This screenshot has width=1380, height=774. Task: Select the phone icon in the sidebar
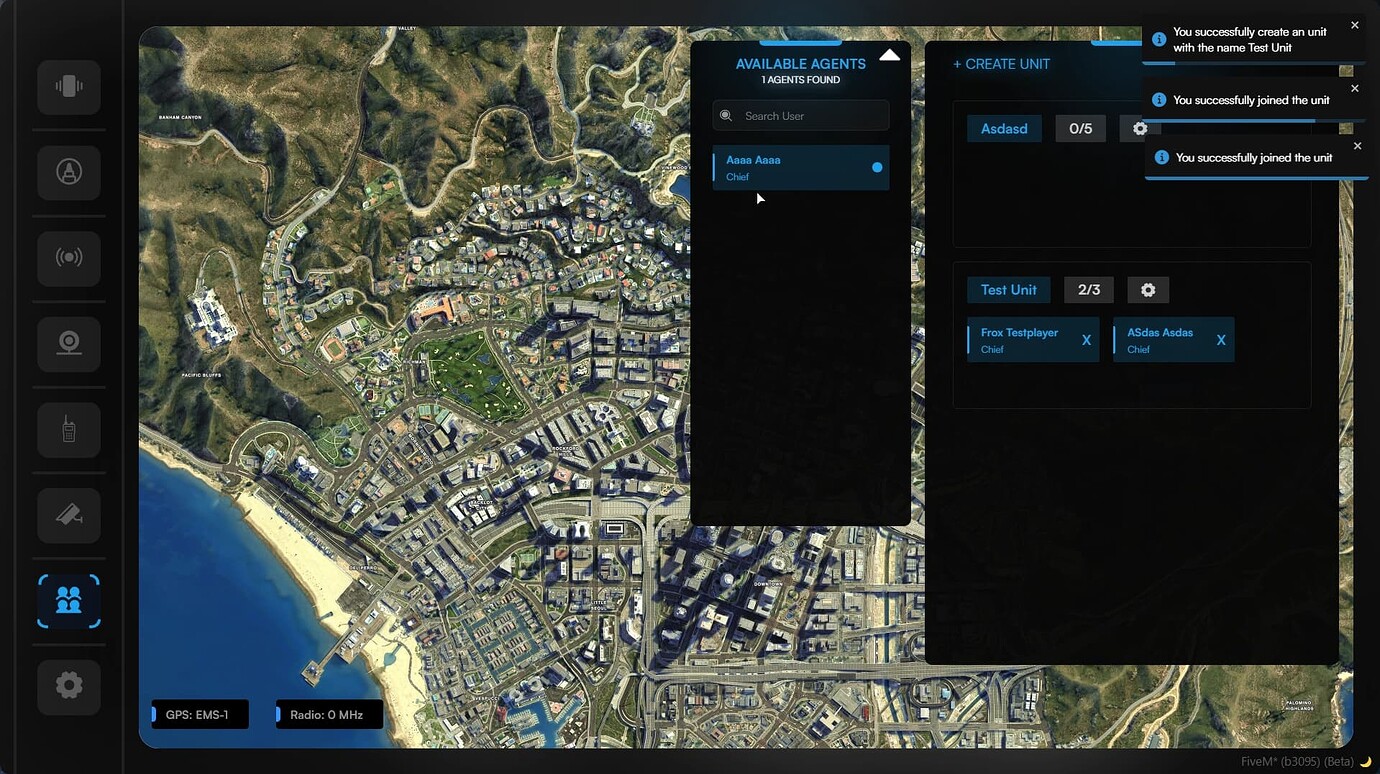(x=68, y=86)
